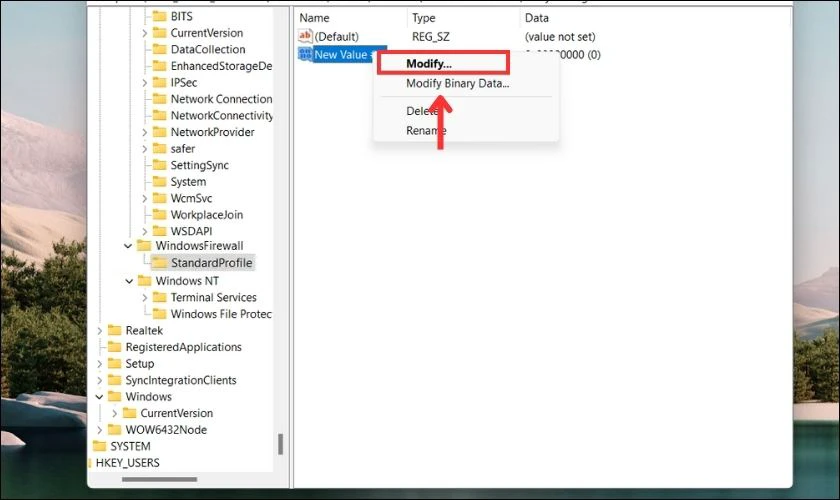
Task: Click the WcmSvc folder icon
Action: [160, 198]
